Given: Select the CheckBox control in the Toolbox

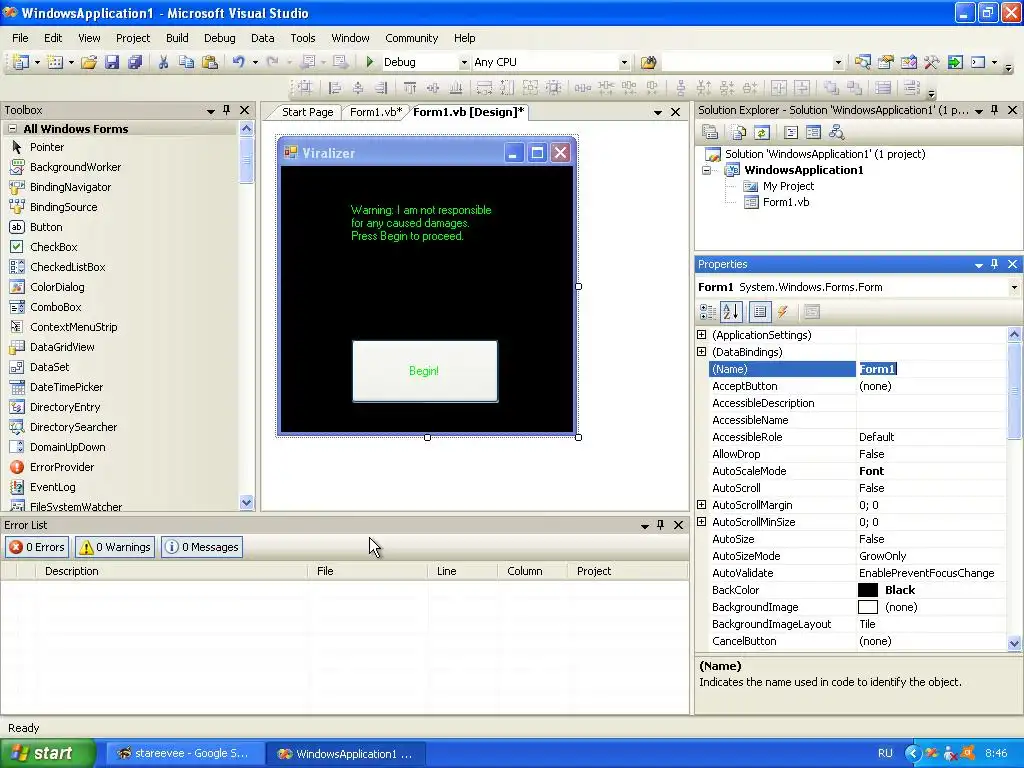Looking at the screenshot, I should tap(54, 247).
